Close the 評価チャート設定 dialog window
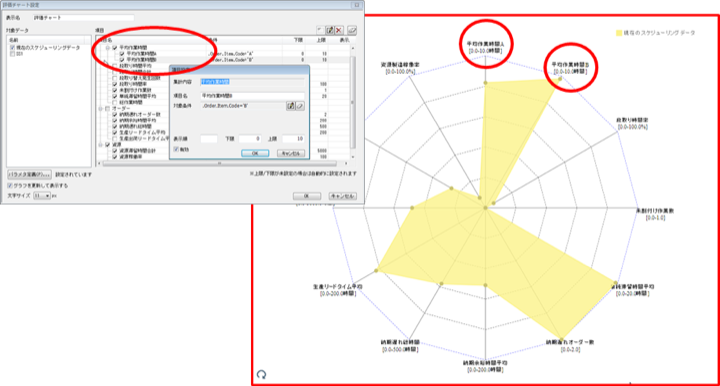 point(357,5)
